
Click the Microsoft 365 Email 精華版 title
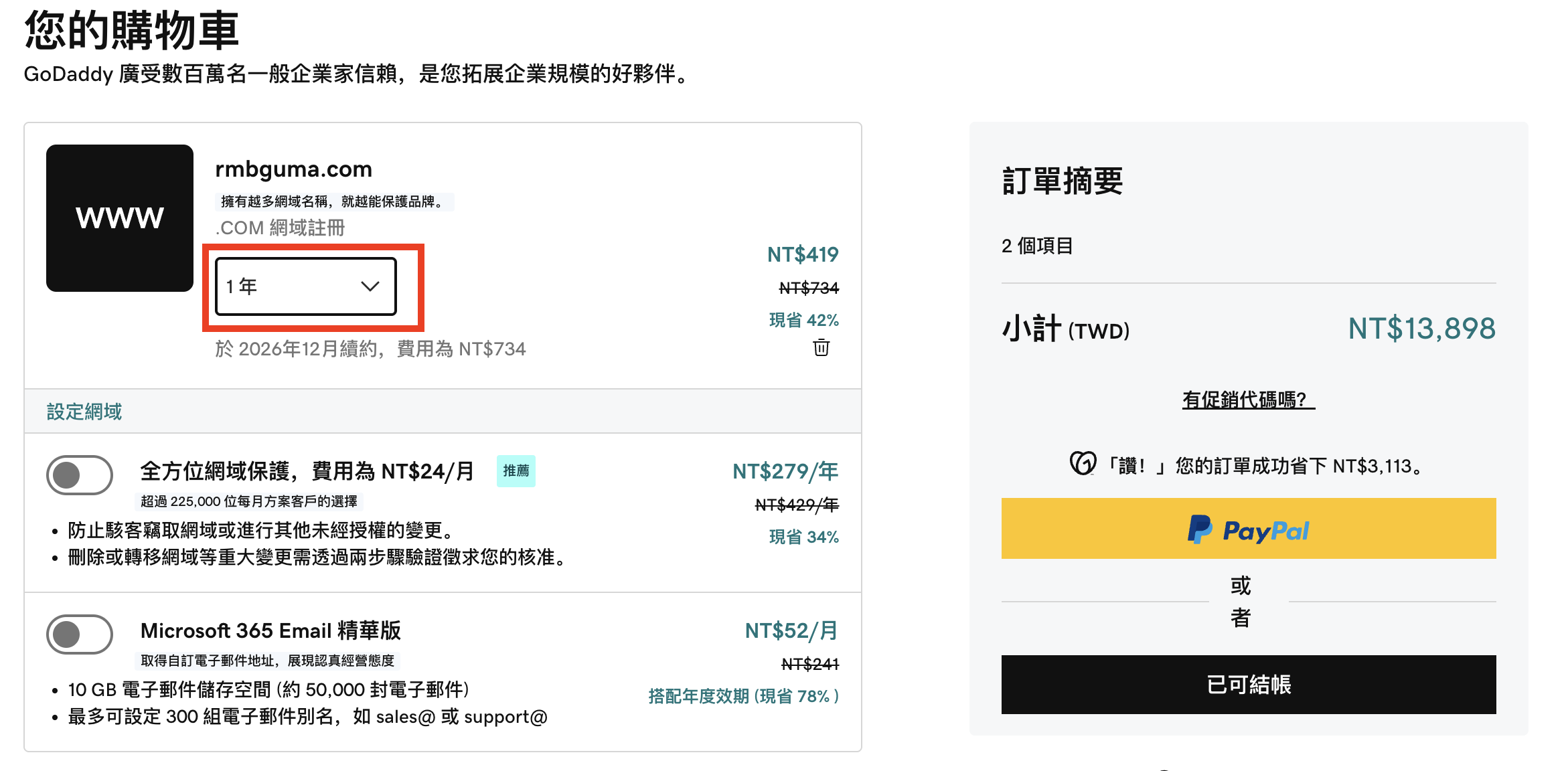[270, 630]
